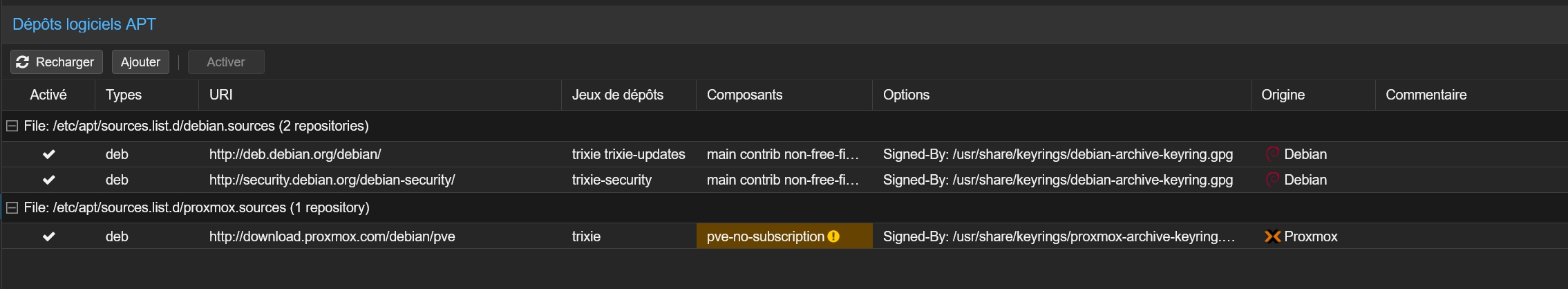Click enabled checkmark for deb.debian.org repository
This screenshot has height=289, width=1568.
coord(48,154)
